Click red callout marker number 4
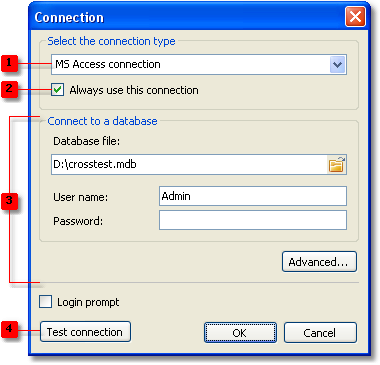 pyautogui.click(x=9, y=329)
